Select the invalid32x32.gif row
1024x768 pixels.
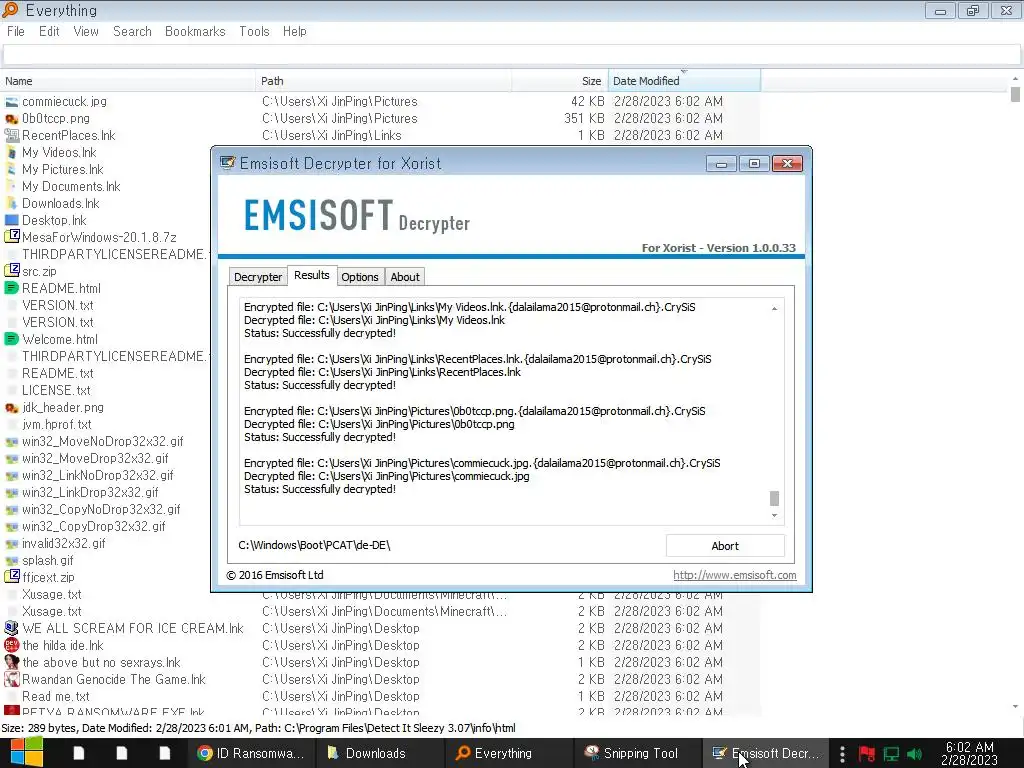(104, 543)
